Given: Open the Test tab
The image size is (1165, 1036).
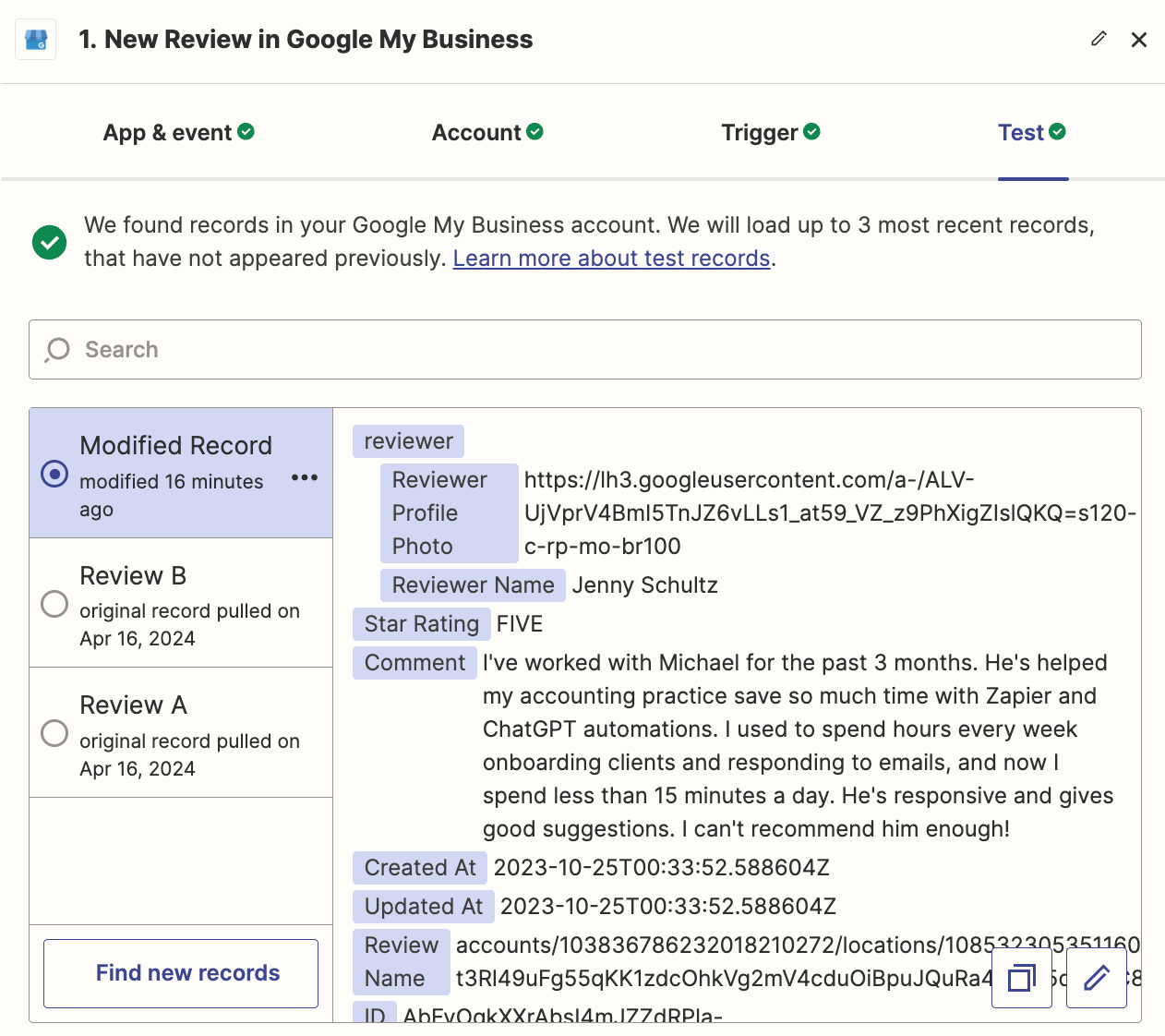Looking at the screenshot, I should 1032,132.
